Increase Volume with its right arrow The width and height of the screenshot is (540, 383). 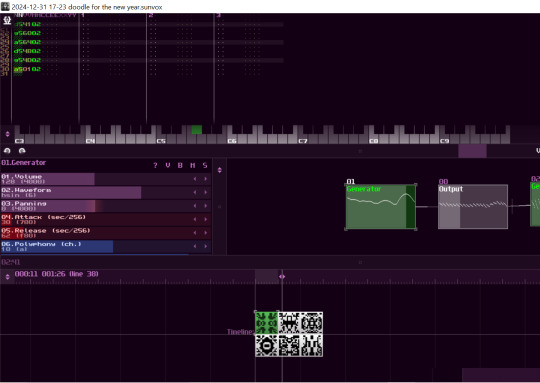[x=206, y=179]
